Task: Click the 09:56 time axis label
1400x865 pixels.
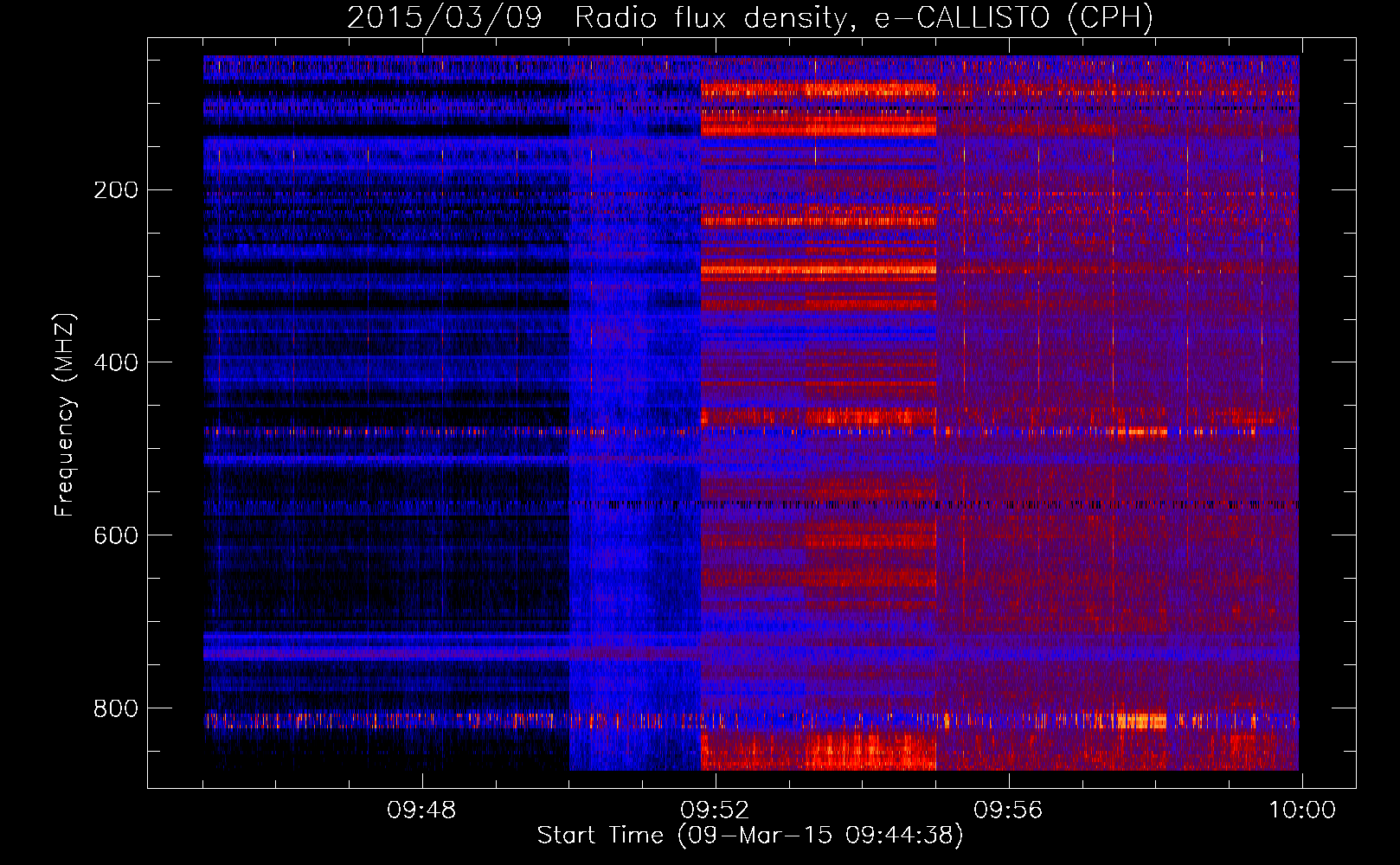Action: (x=1008, y=811)
